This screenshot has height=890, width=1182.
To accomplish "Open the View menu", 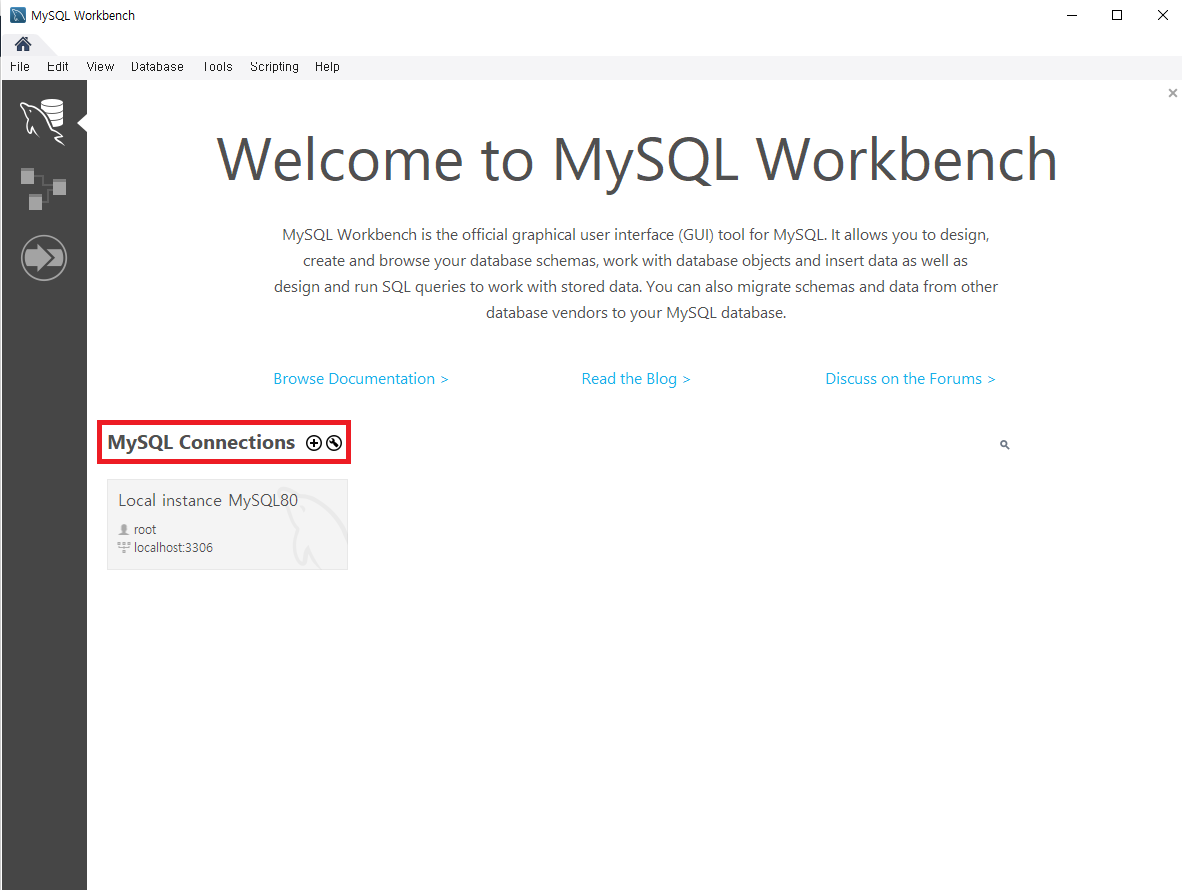I will pos(100,67).
